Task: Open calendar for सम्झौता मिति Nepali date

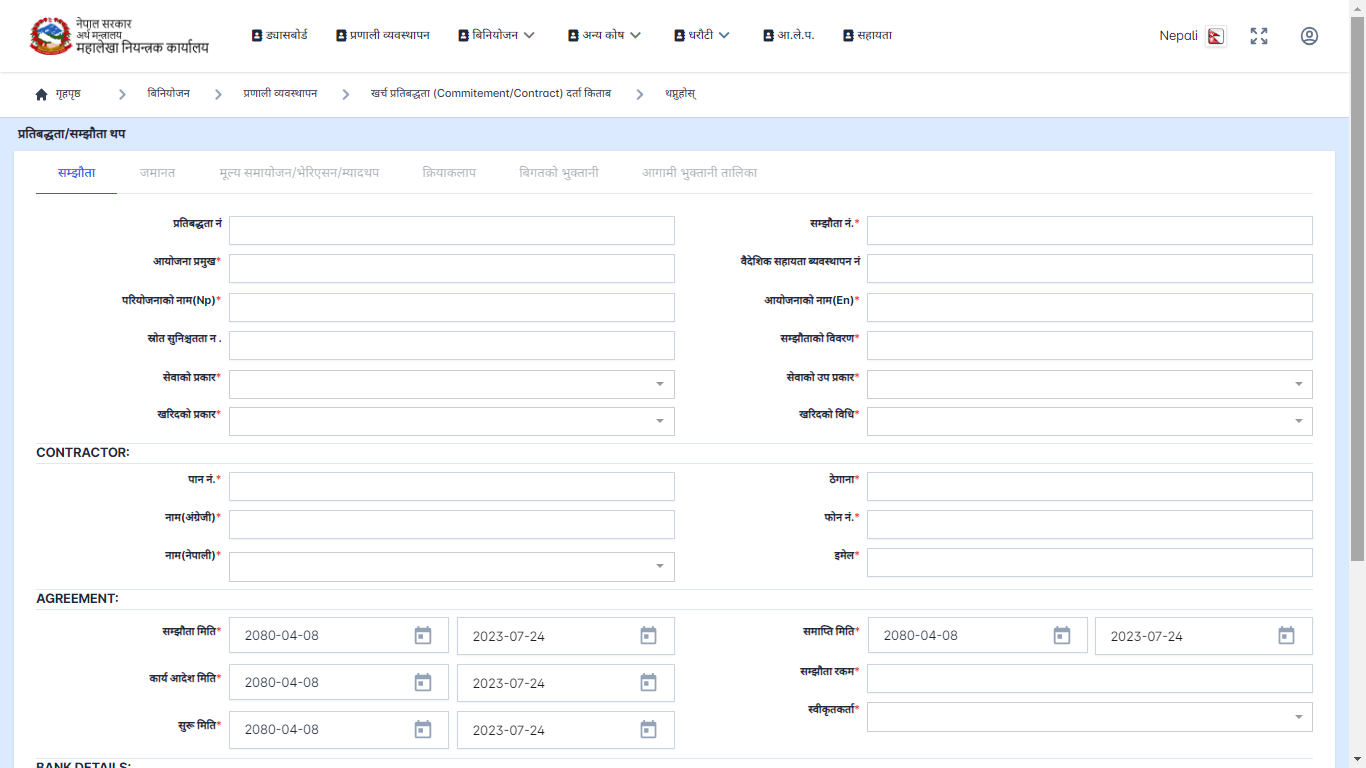Action: click(x=423, y=636)
